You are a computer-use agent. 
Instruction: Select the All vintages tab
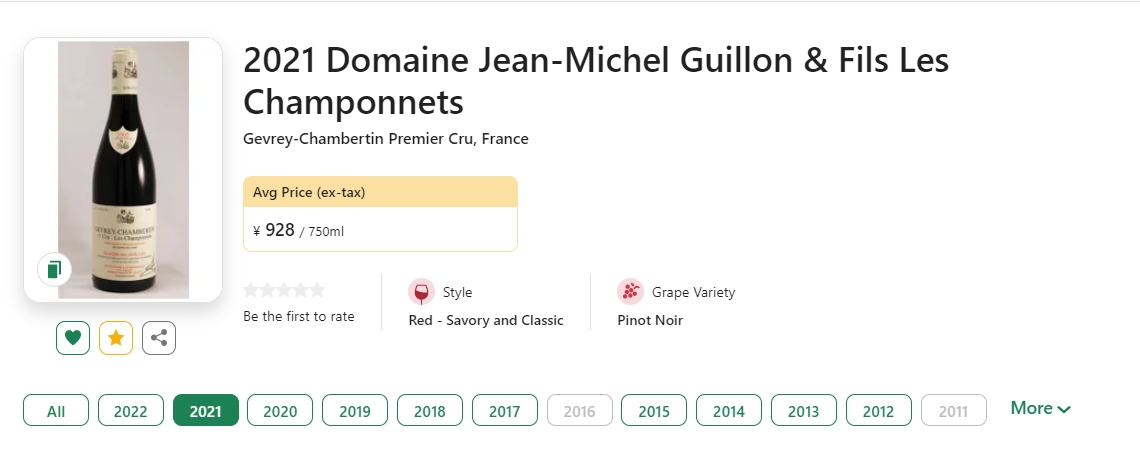(x=56, y=411)
